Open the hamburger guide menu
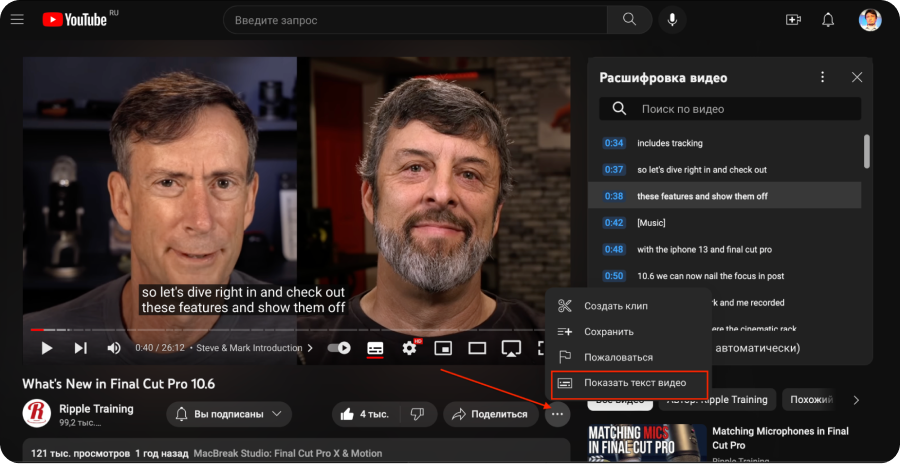Image resolution: width=900 pixels, height=464 pixels. [x=17, y=20]
